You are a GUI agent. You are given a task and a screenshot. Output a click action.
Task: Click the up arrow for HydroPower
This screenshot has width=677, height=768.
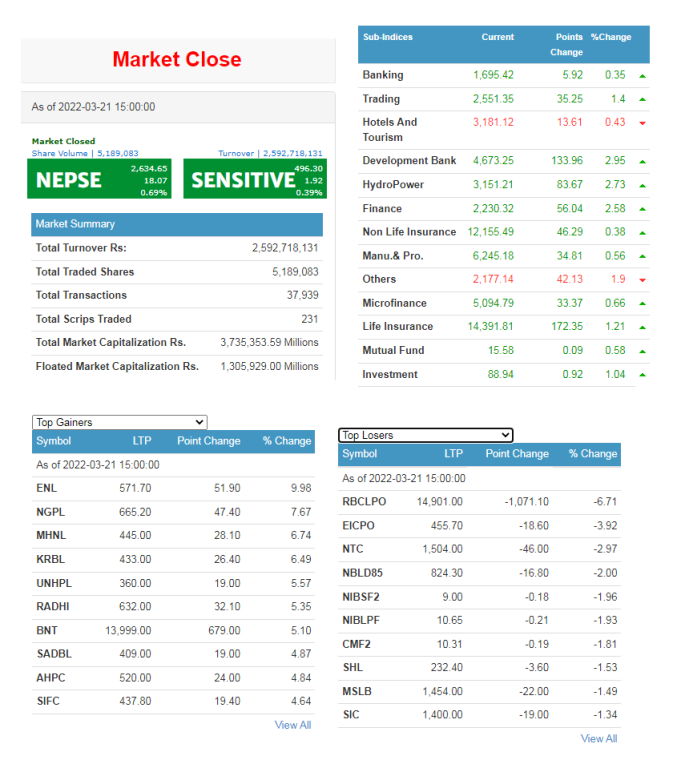click(x=642, y=186)
